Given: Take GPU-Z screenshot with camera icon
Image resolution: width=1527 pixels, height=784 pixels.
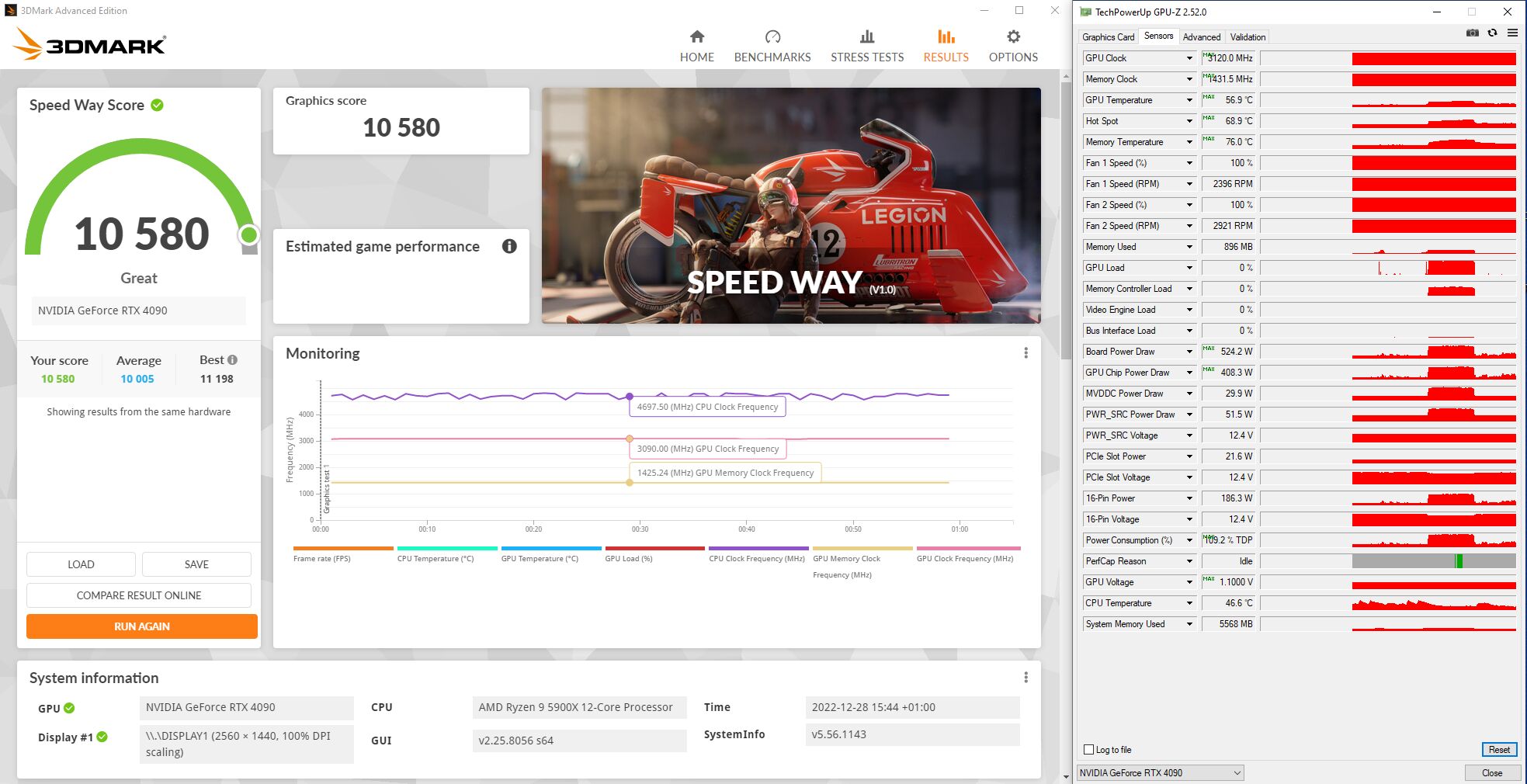Looking at the screenshot, I should (x=1472, y=33).
